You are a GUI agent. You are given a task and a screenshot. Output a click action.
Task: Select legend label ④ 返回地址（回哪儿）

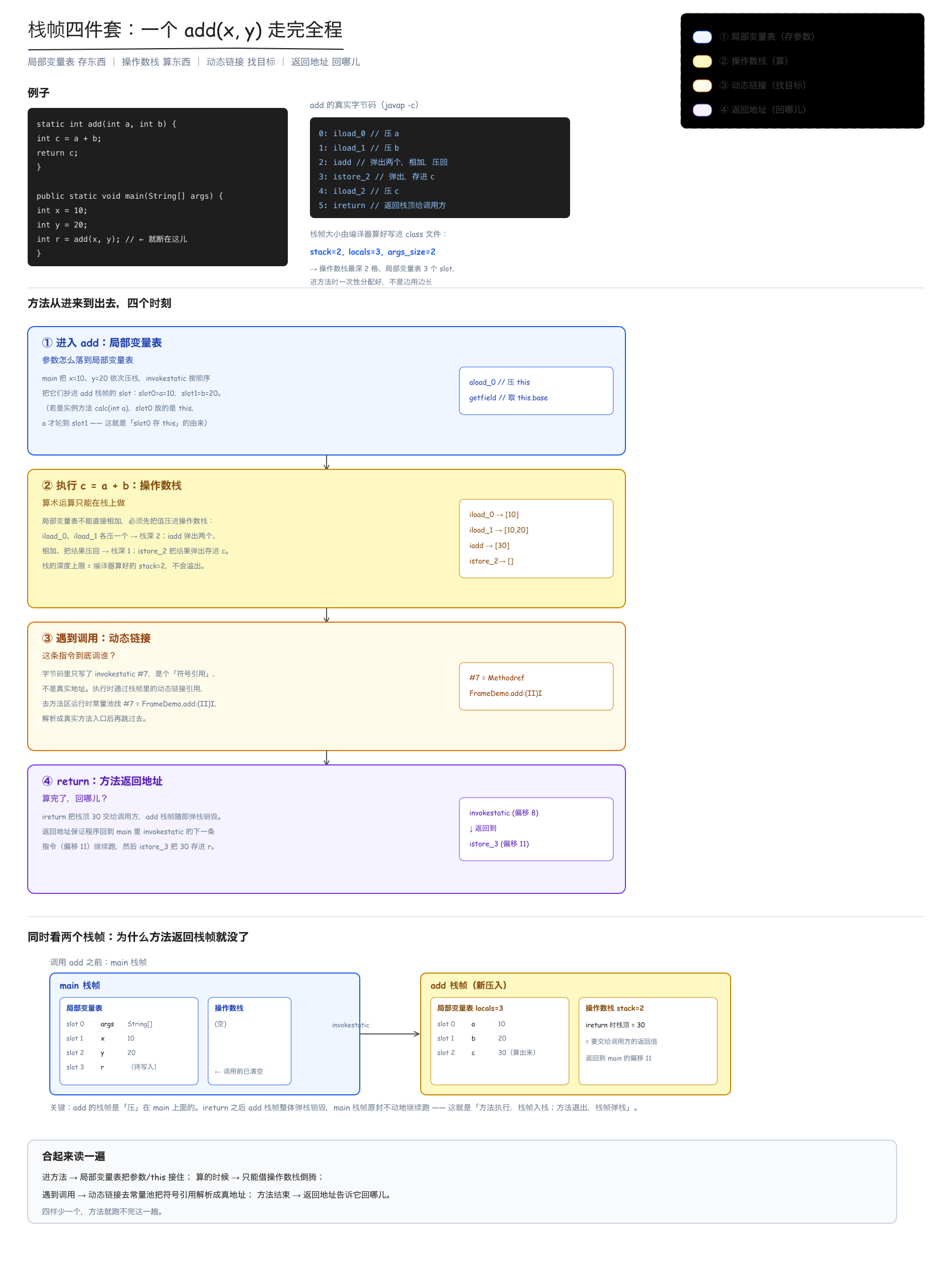763,110
